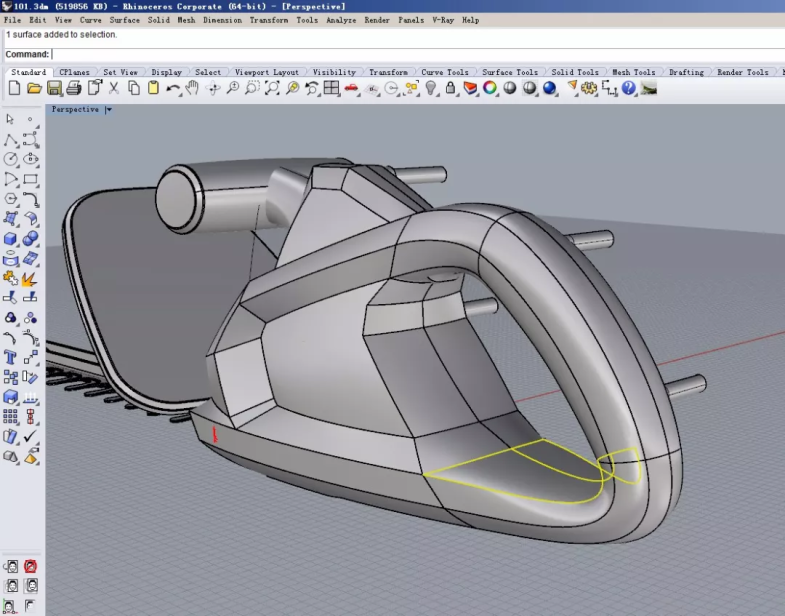Open the Analyze menu

341,20
